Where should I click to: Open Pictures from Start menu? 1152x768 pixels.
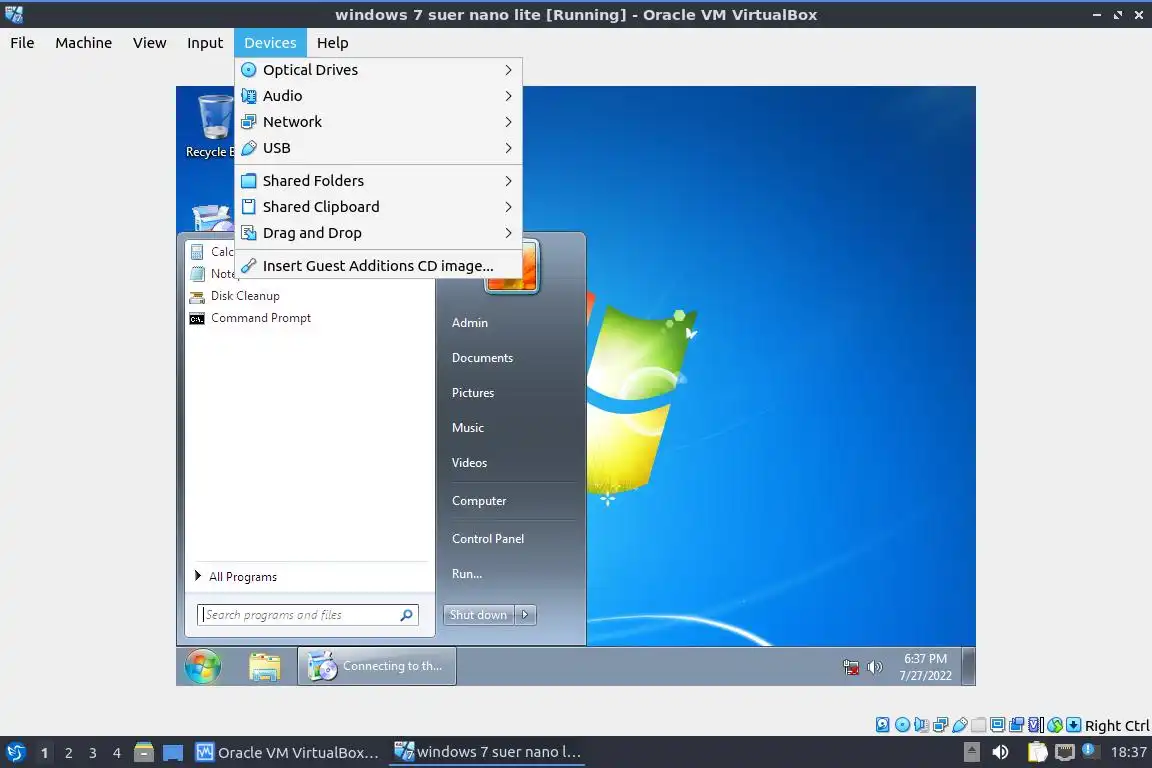click(473, 392)
